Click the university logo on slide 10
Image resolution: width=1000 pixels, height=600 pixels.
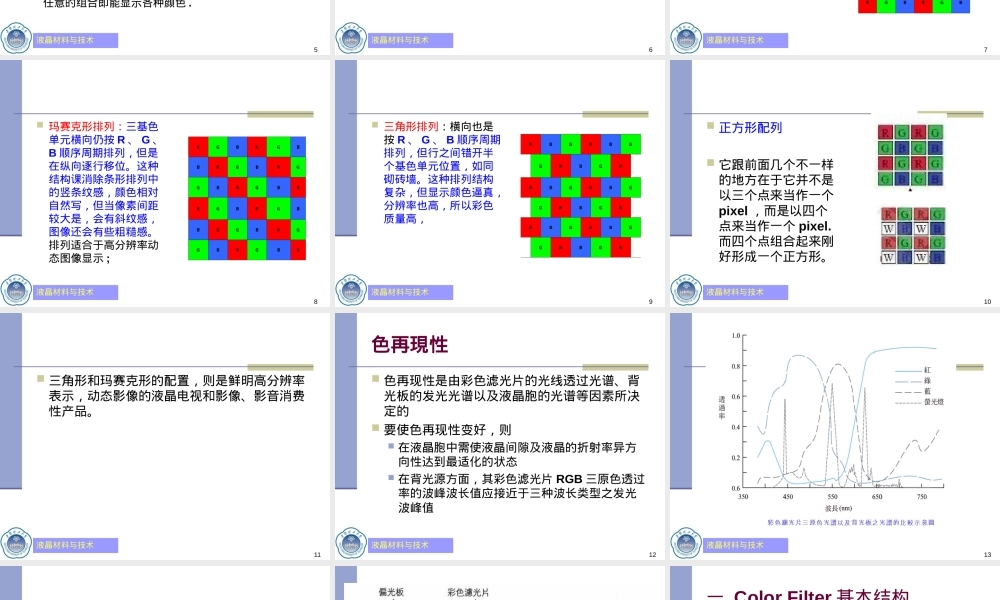[x=686, y=290]
